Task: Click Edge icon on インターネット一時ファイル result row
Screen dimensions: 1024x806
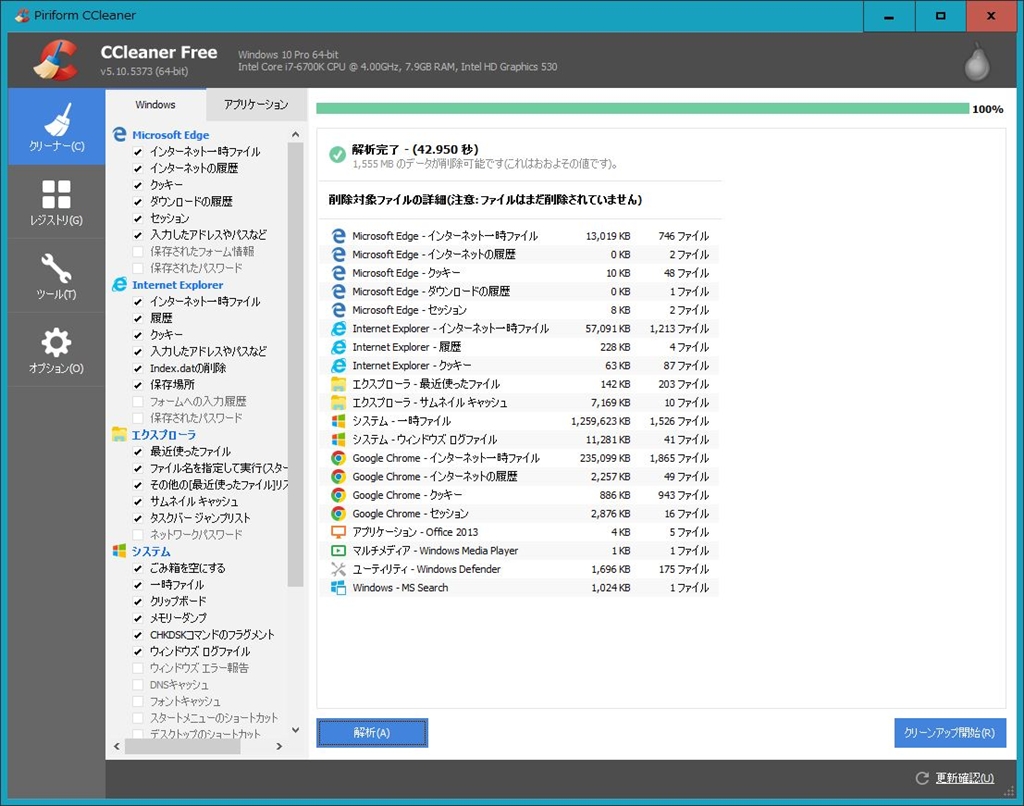Action: [x=338, y=236]
